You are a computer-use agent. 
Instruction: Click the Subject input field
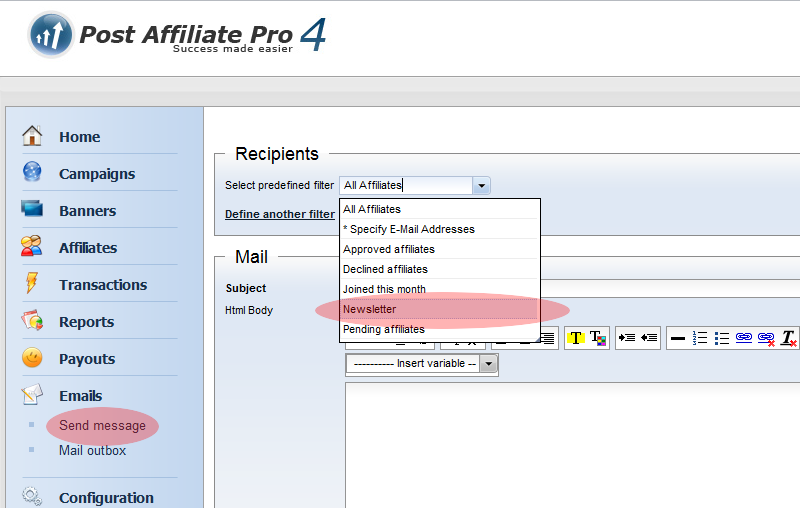click(x=669, y=288)
